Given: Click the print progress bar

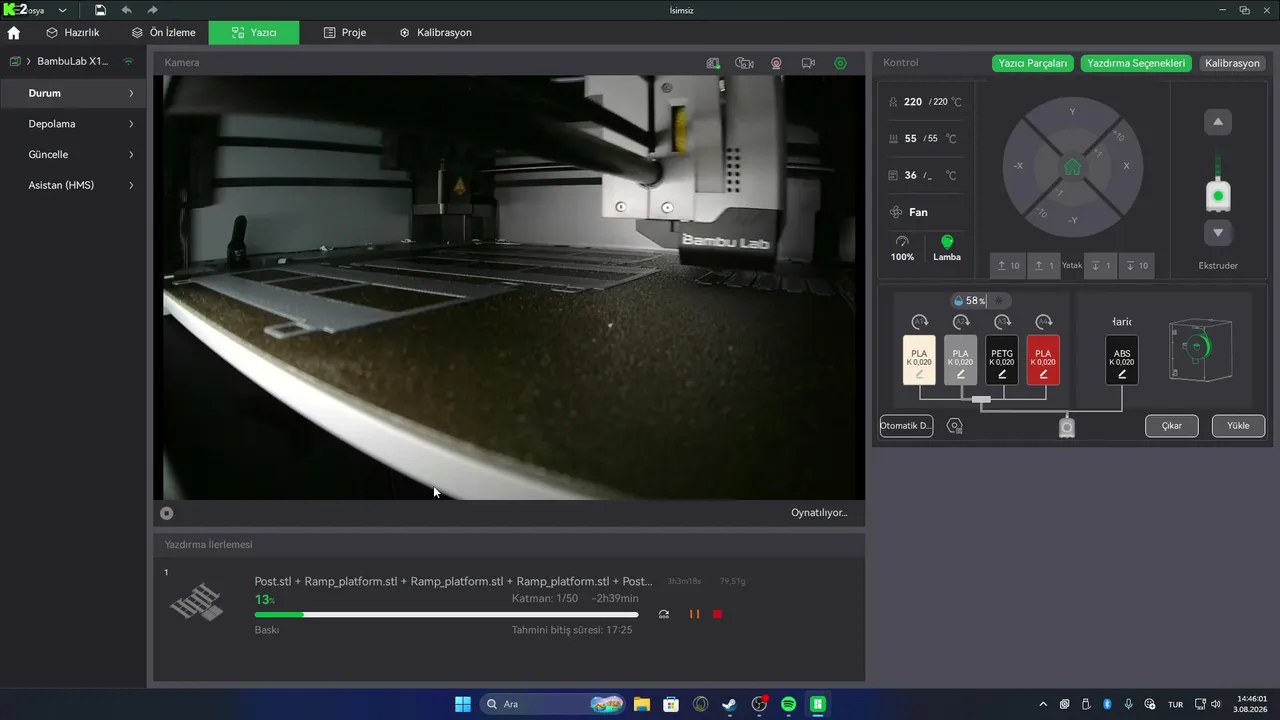Looking at the screenshot, I should (x=446, y=614).
